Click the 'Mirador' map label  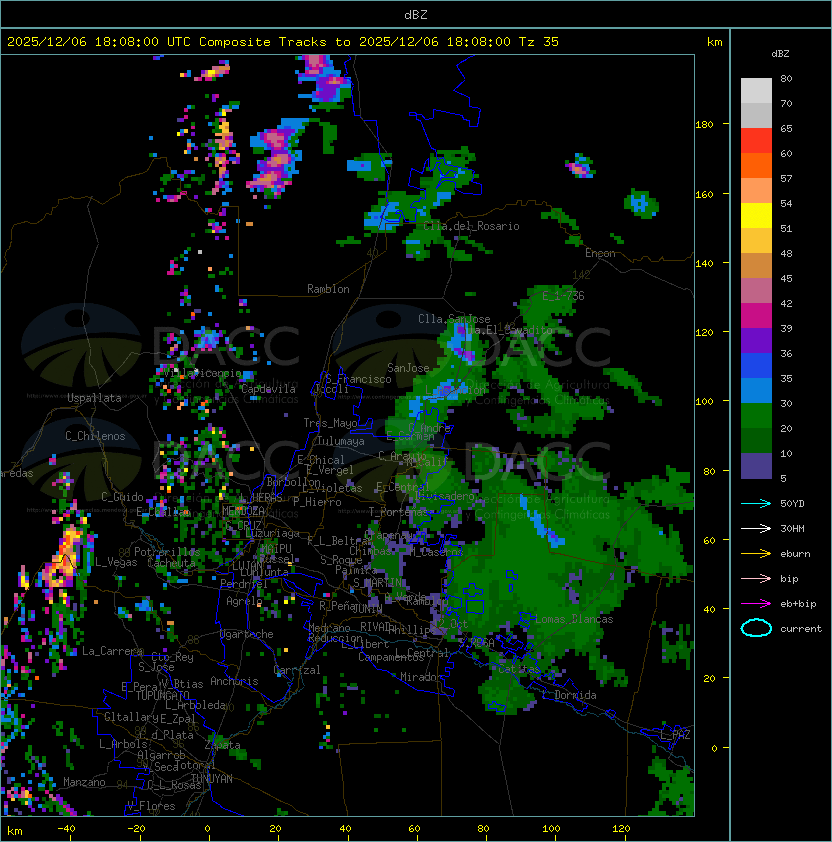click(421, 677)
